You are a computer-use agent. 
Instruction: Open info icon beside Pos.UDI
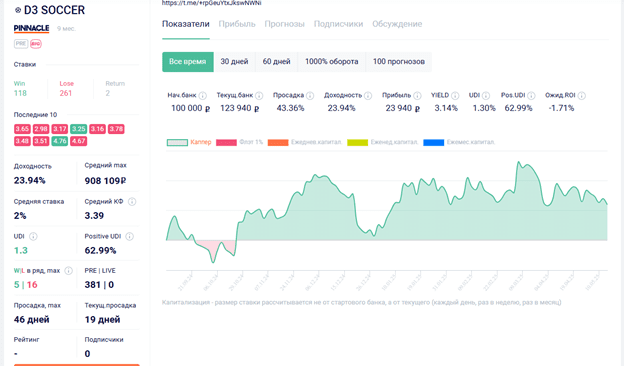pos(531,95)
